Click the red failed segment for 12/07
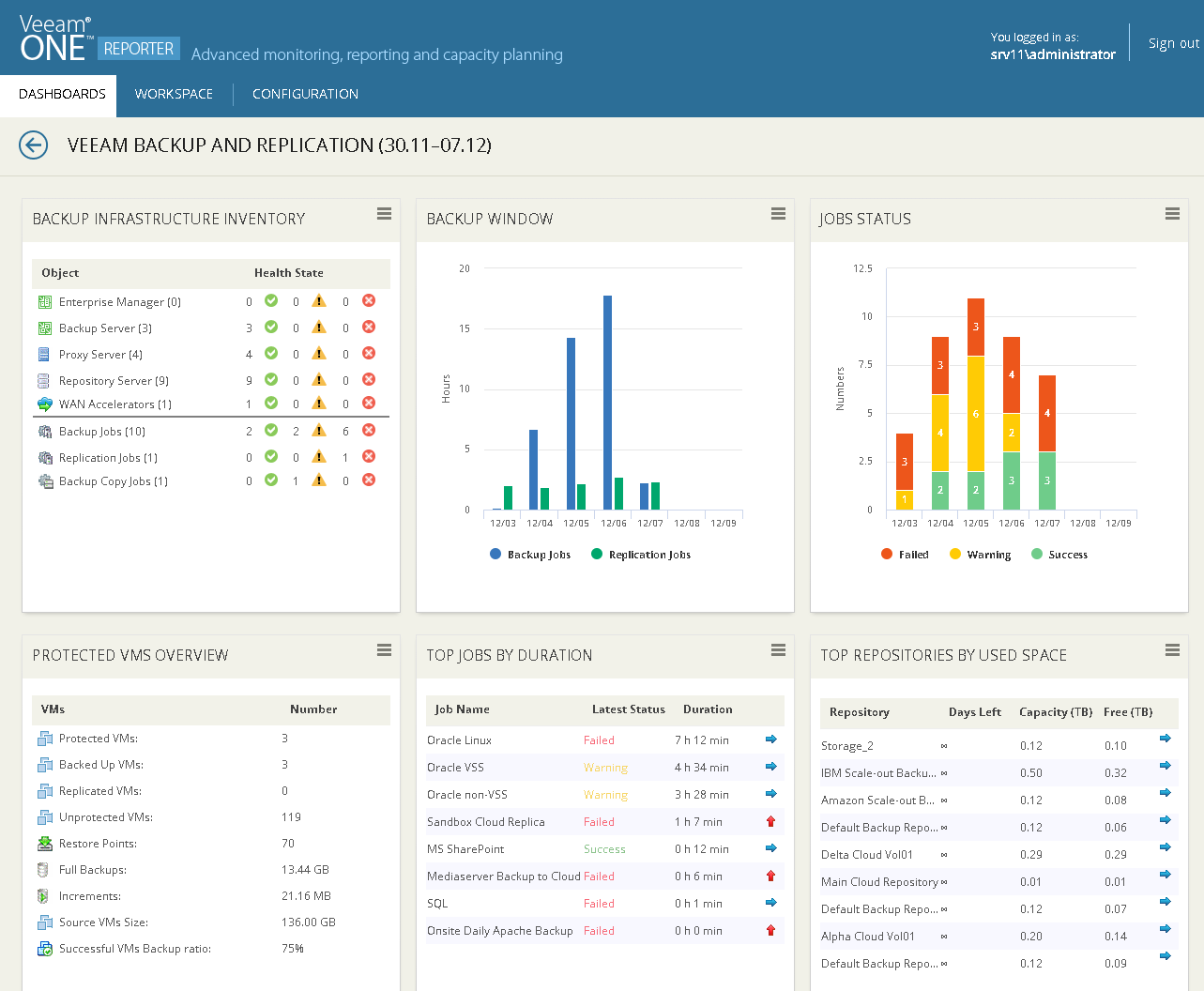This screenshot has width=1204, height=991. tap(1047, 413)
